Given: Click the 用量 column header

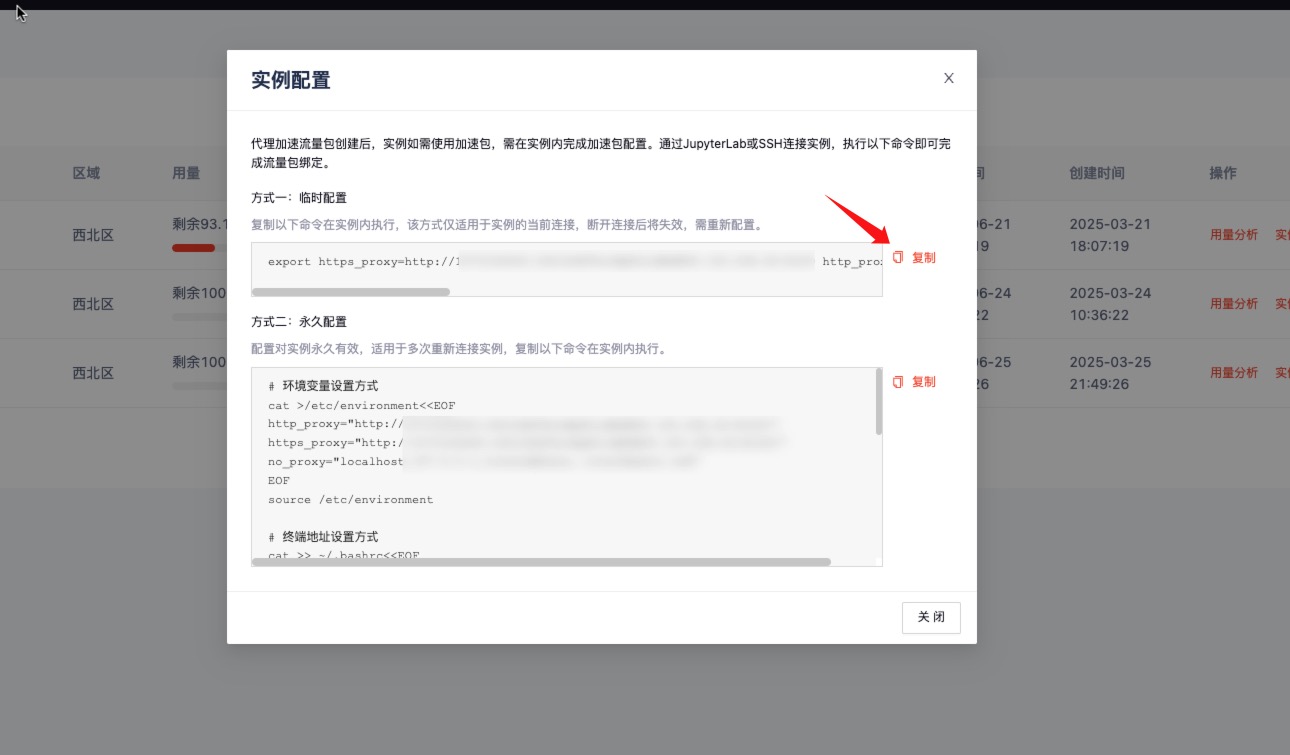Looking at the screenshot, I should [186, 173].
